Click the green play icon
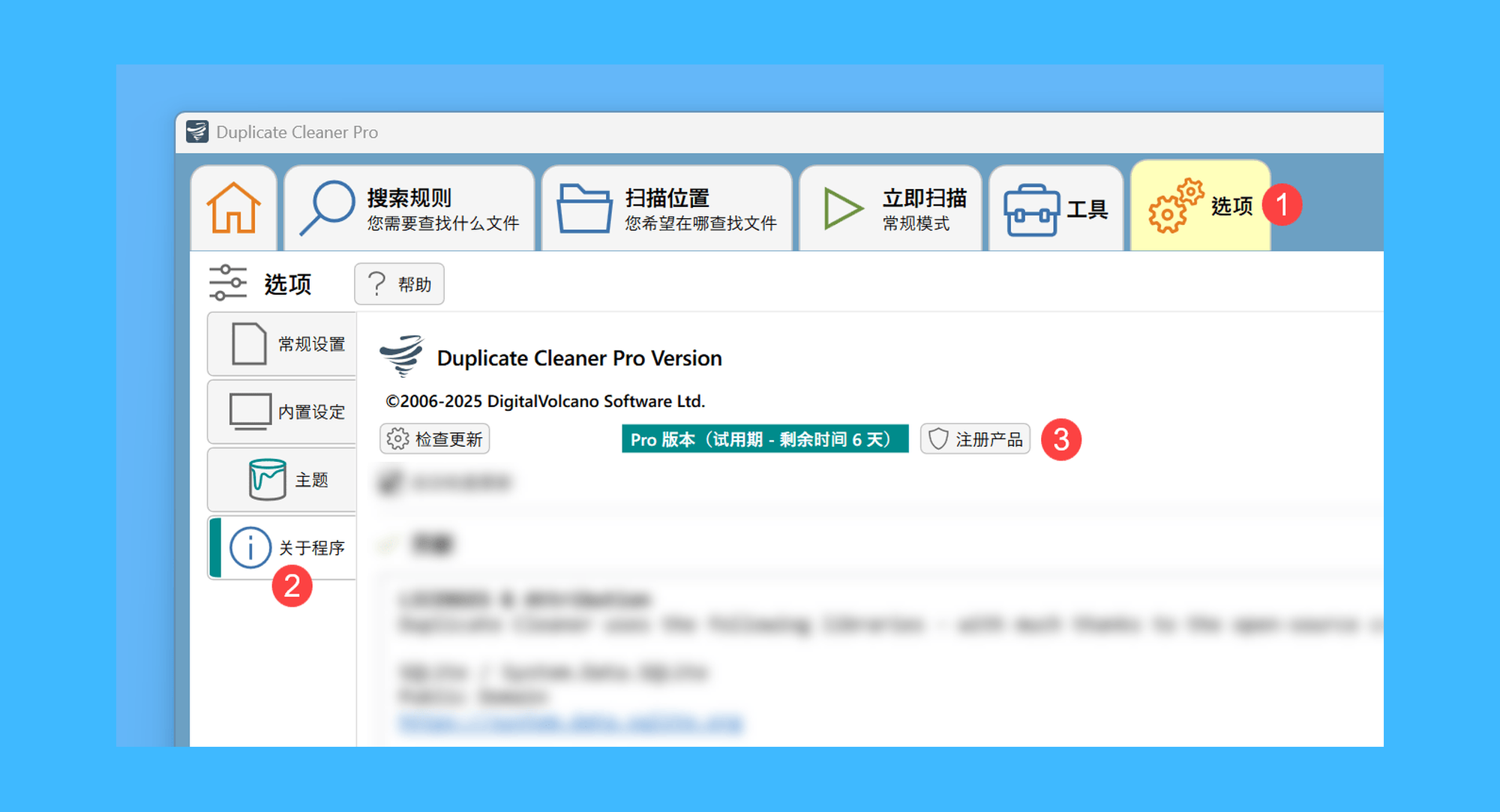Image resolution: width=1500 pixels, height=812 pixels. [x=843, y=208]
